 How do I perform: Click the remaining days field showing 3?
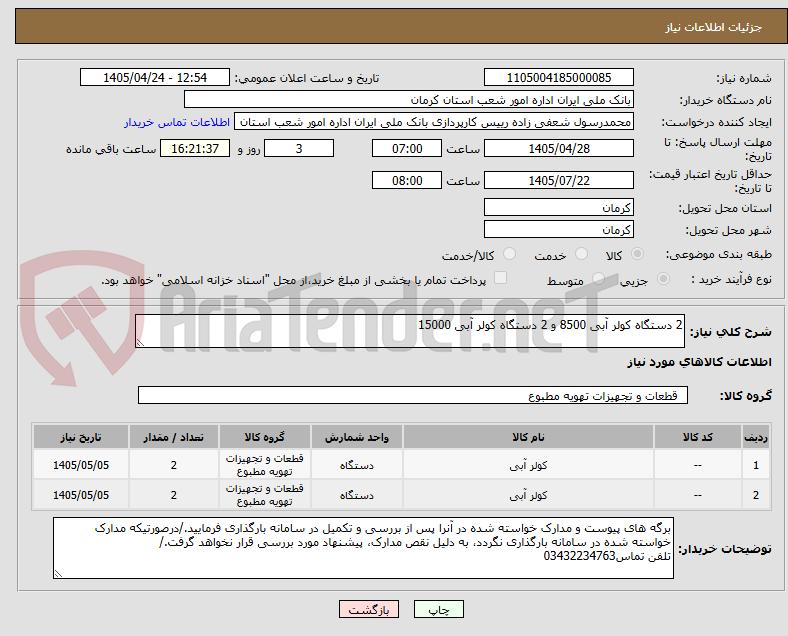coord(299,148)
